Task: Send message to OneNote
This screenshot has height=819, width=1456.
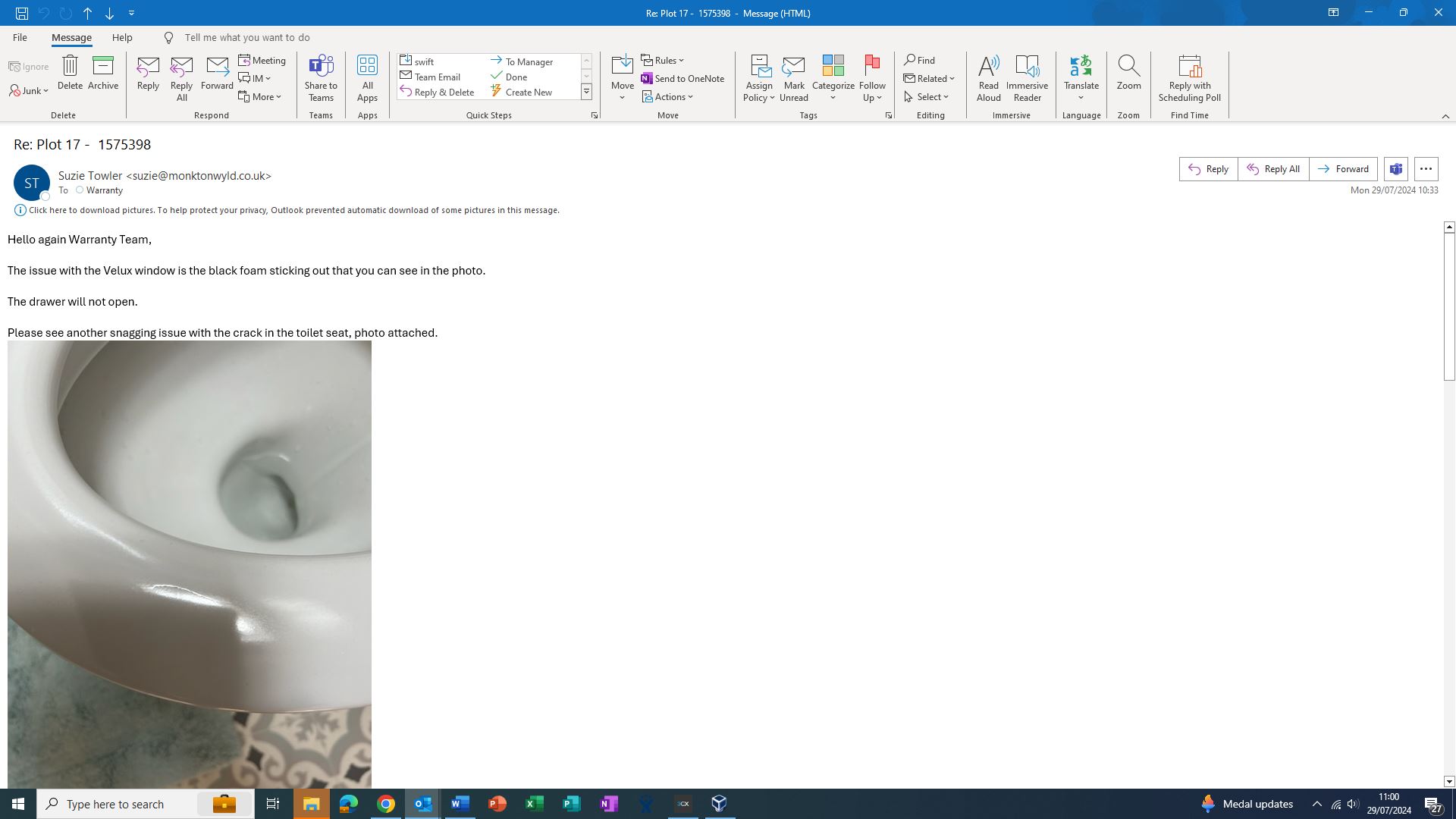Action: [x=682, y=79]
